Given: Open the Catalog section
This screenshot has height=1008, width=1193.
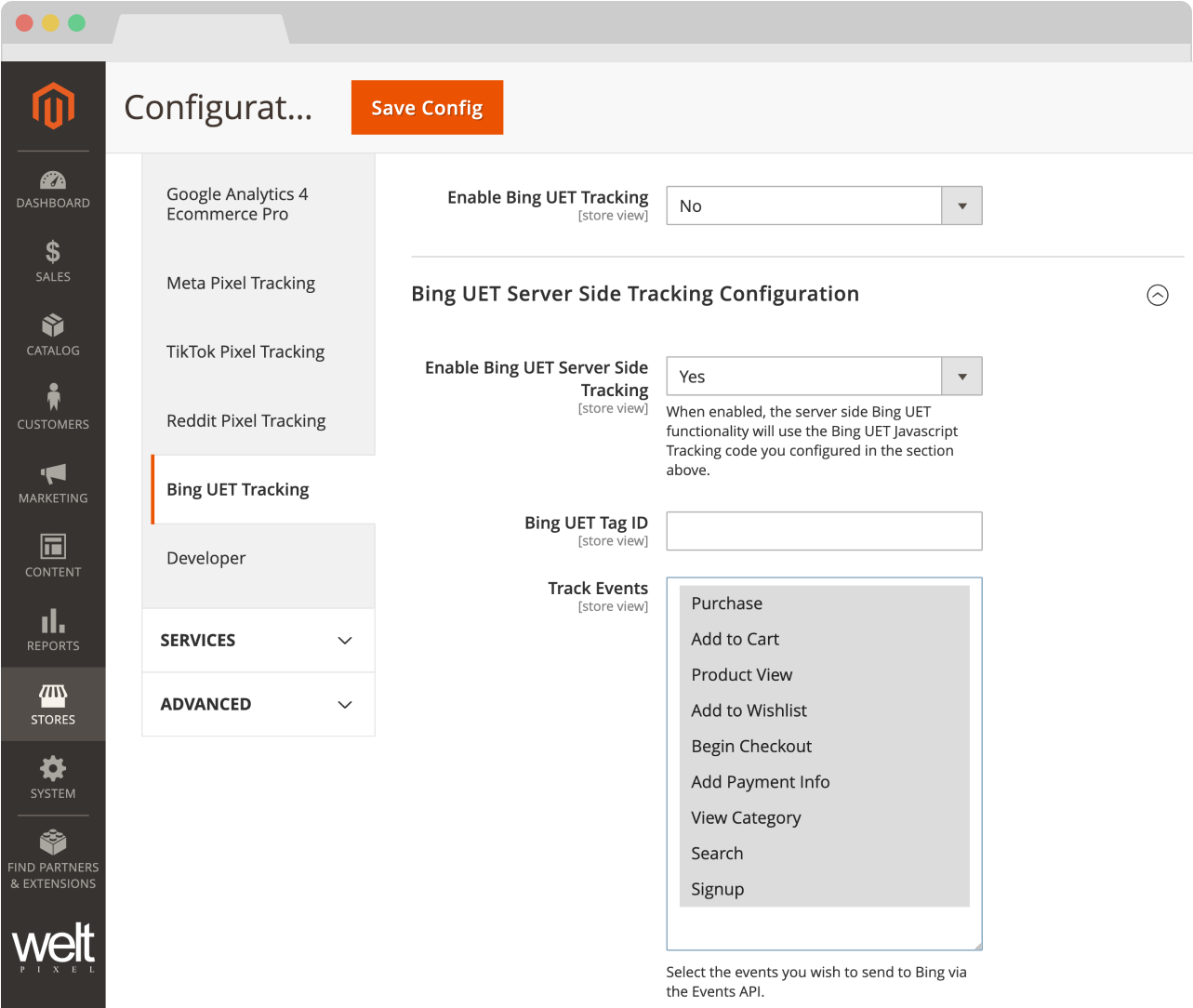Looking at the screenshot, I should coord(53,333).
